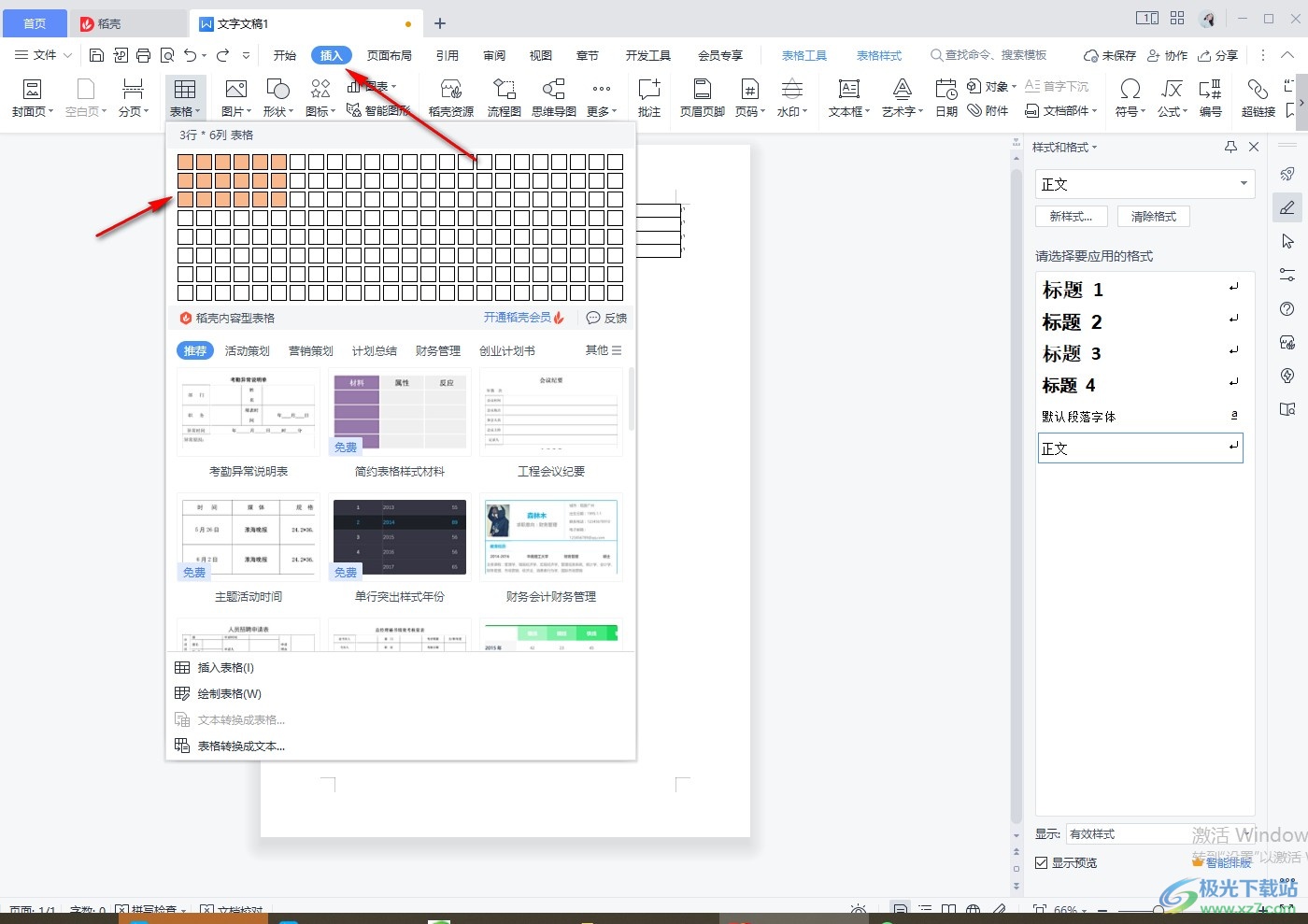1308x924 pixels.
Task: Insert a blank page (空白页)
Action: coord(86,98)
